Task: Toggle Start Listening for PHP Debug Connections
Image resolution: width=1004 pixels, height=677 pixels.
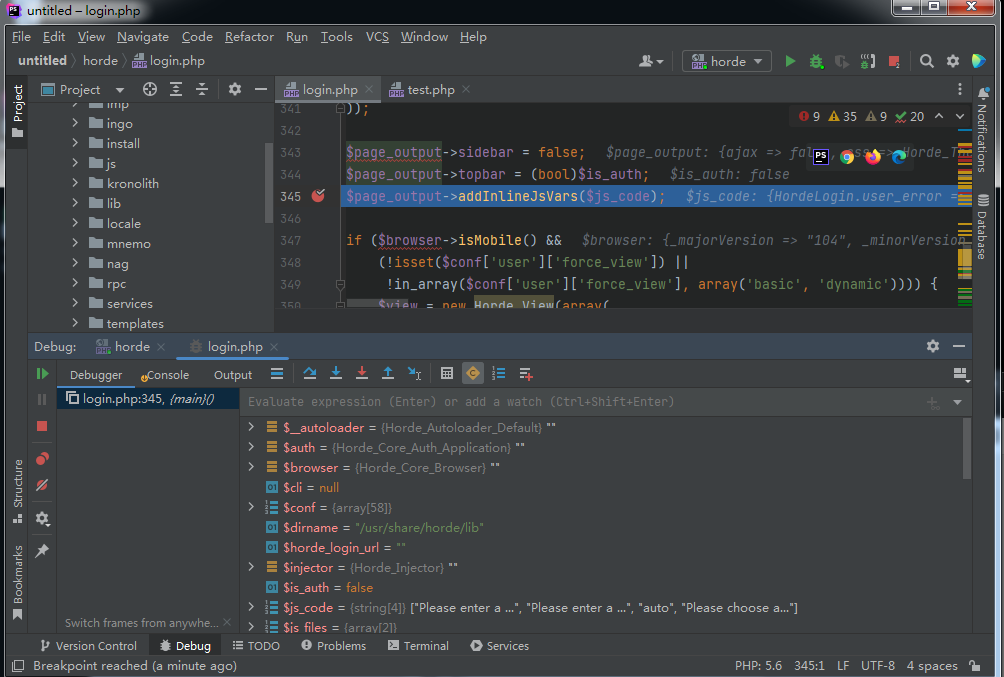Action: point(868,61)
